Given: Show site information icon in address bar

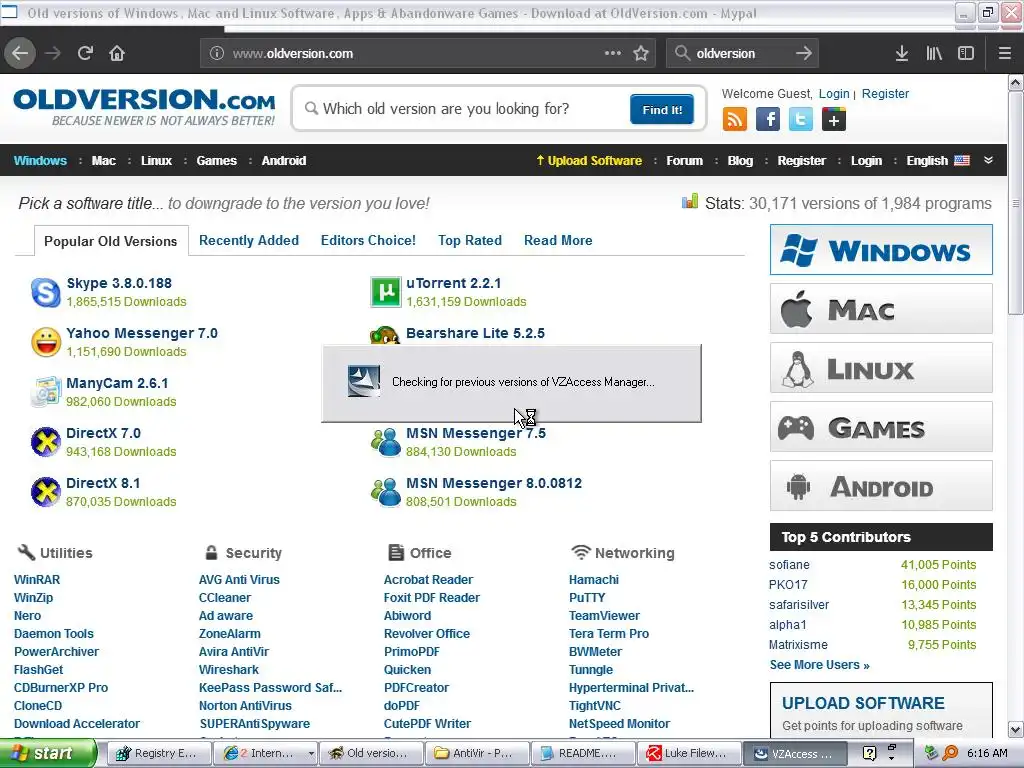Looking at the screenshot, I should [217, 53].
